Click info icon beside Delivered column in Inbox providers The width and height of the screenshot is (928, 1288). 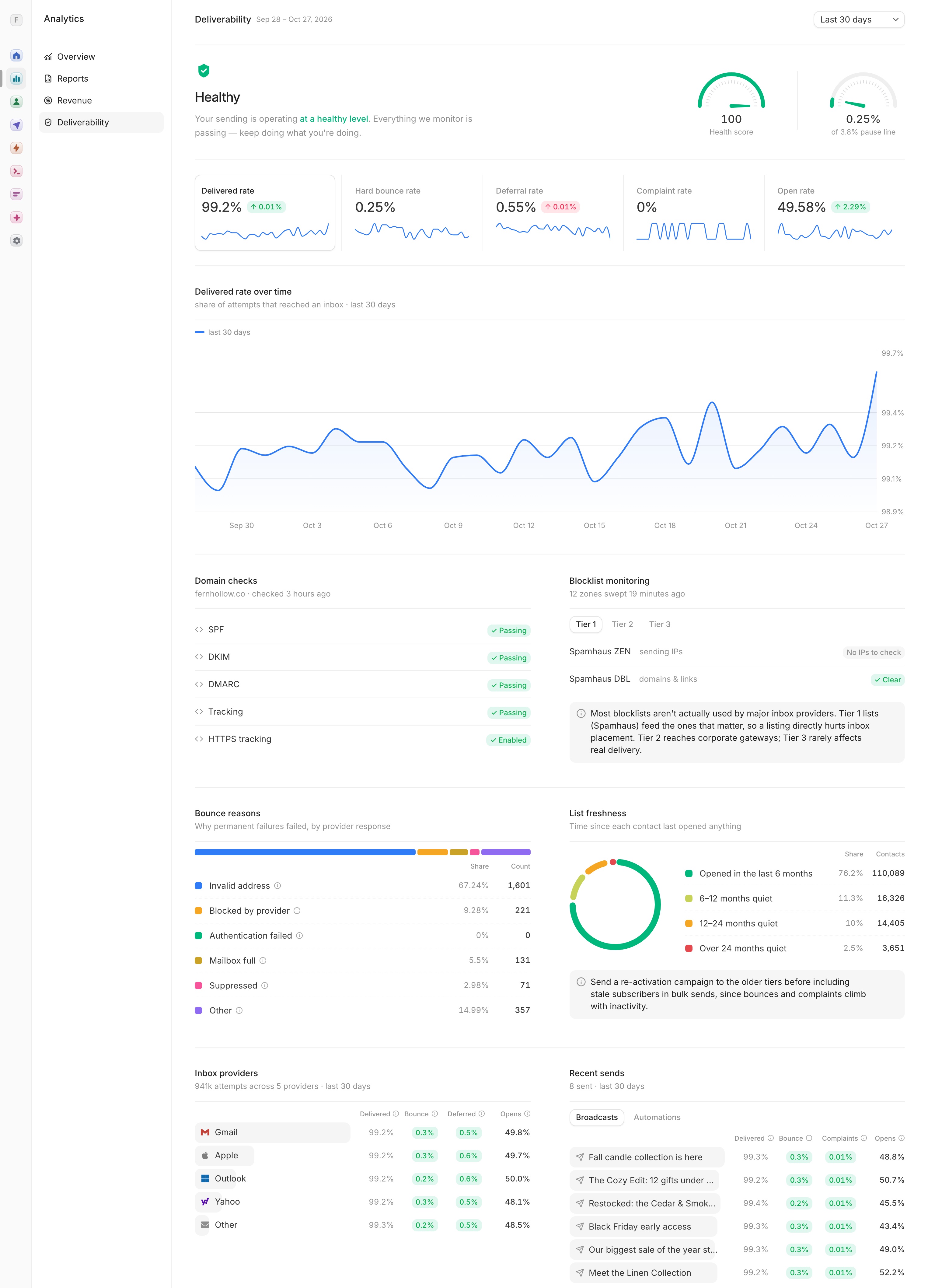[x=396, y=1114]
